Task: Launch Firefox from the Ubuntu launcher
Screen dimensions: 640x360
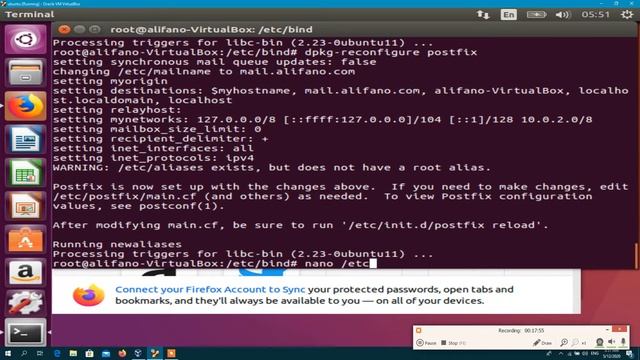Action: tap(25, 106)
